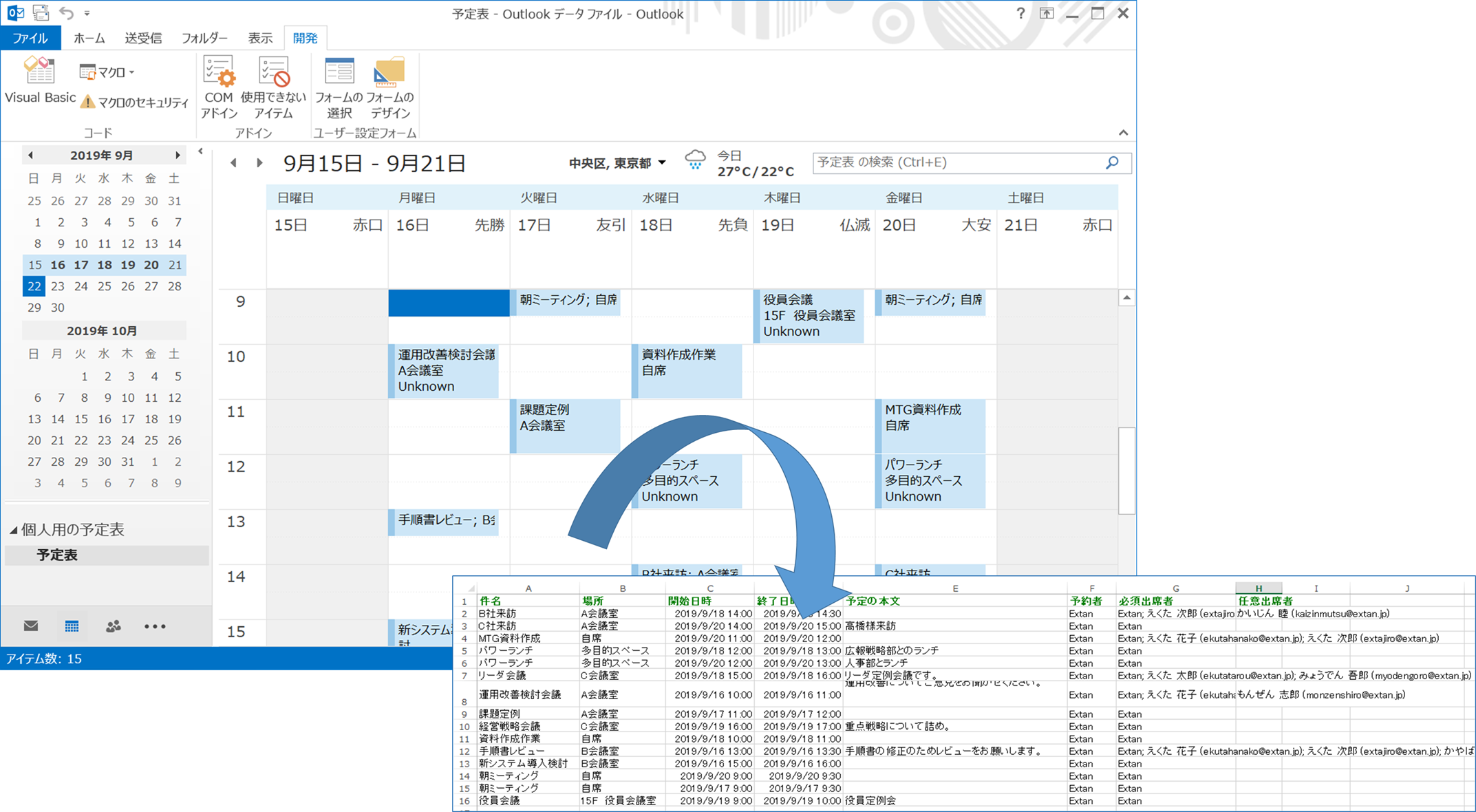Select column H header in spreadsheet
The height and width of the screenshot is (812, 1476).
[x=1259, y=588]
